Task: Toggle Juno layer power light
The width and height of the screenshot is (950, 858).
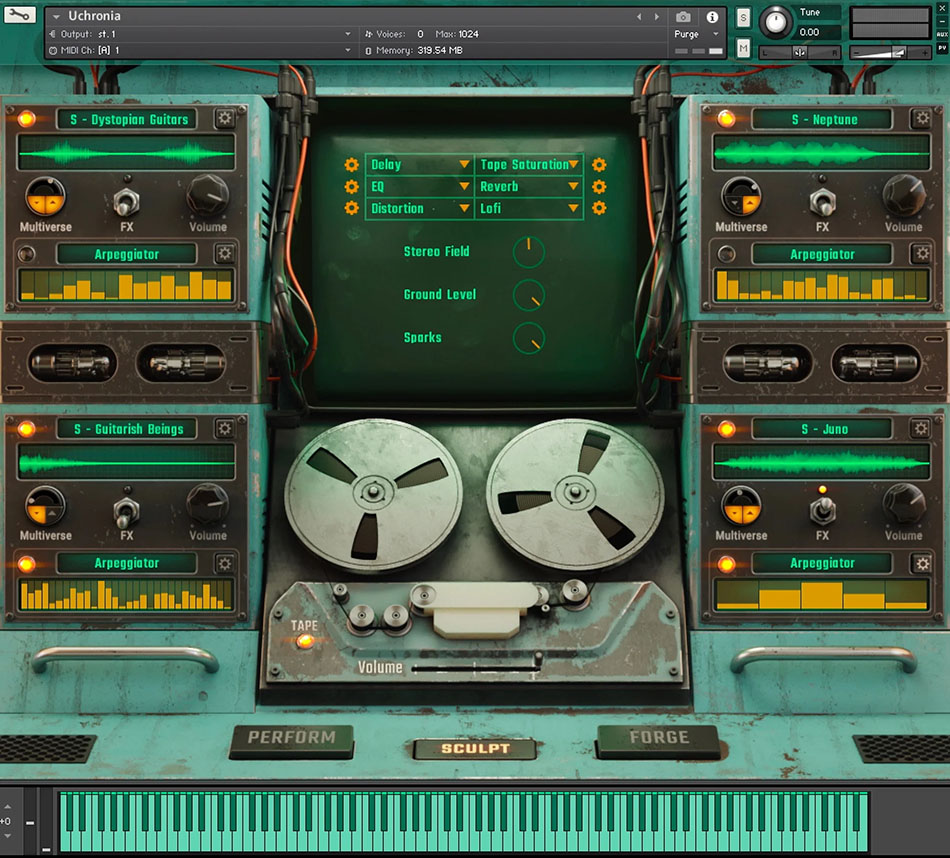Action: point(725,429)
